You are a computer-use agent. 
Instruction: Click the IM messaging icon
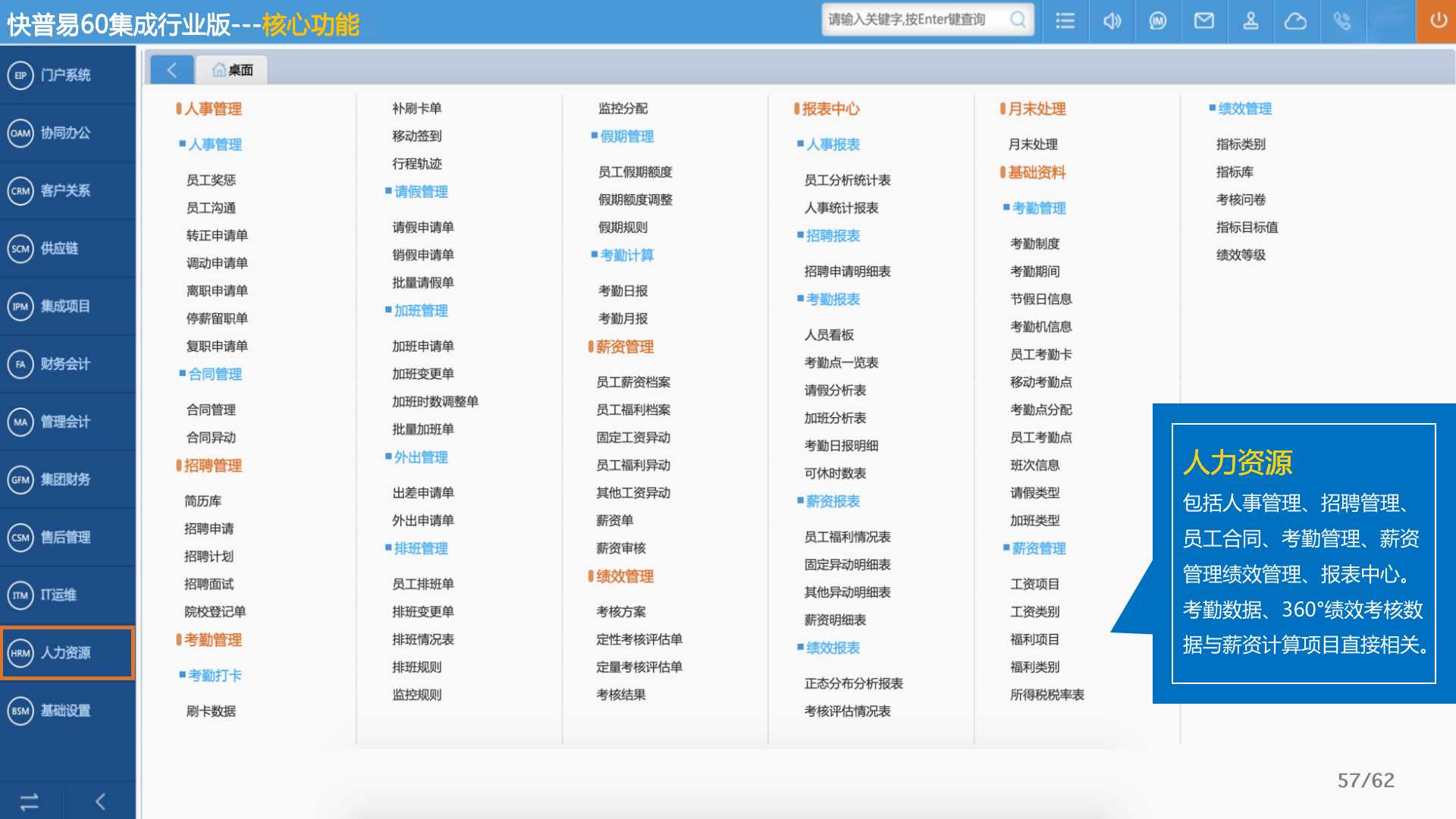(x=1158, y=20)
